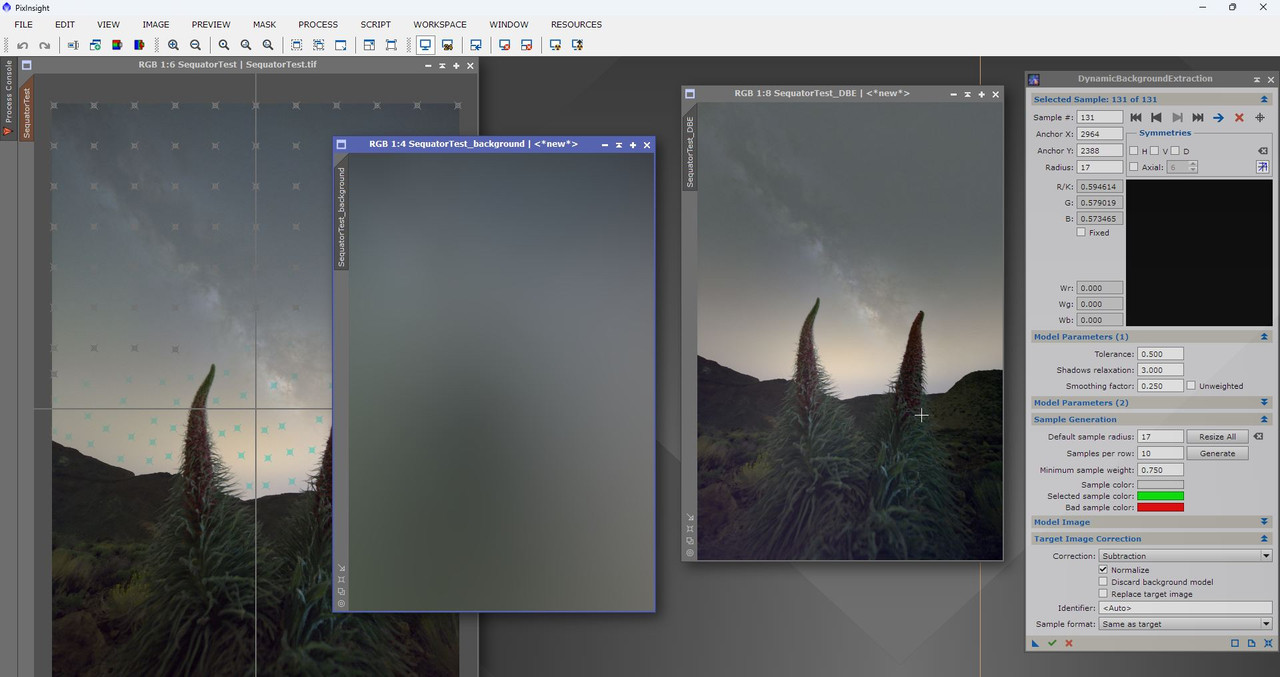Collapse the Selected Sample section

pyautogui.click(x=1264, y=100)
